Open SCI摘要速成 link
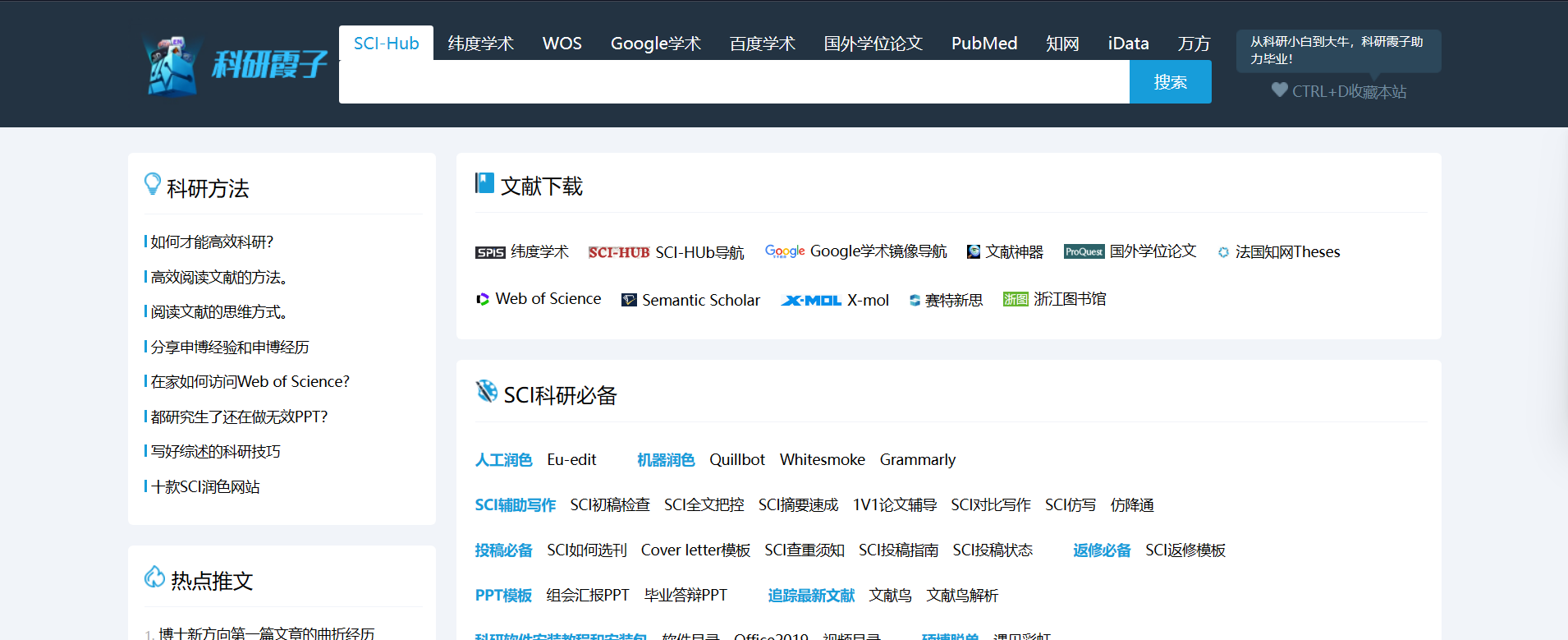Screen dimensions: 1568x640 (x=798, y=504)
